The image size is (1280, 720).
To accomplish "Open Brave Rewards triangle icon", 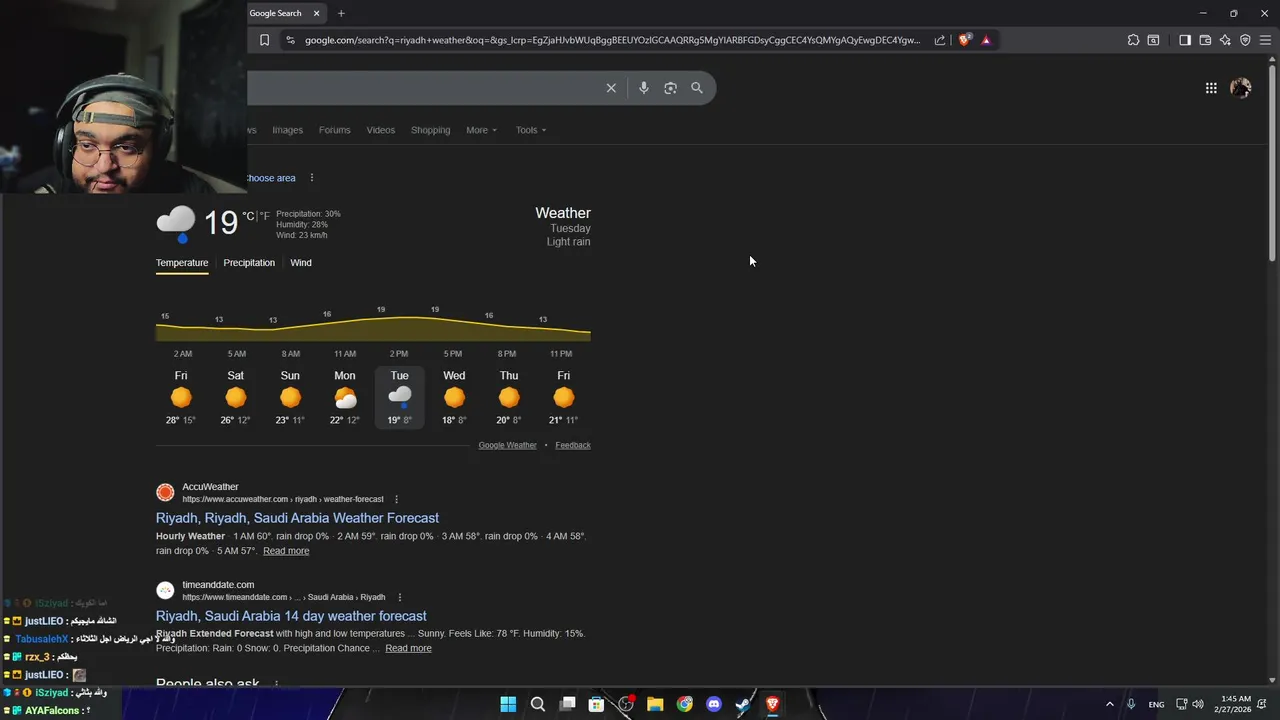I will 986,40.
